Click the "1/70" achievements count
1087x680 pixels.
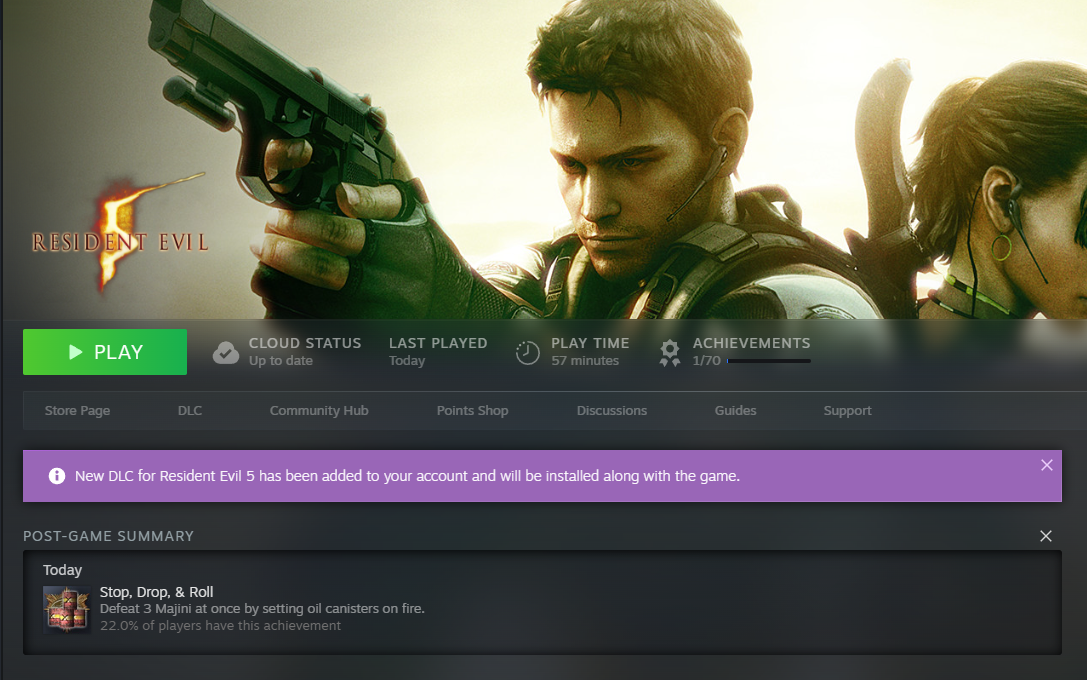click(x=706, y=360)
